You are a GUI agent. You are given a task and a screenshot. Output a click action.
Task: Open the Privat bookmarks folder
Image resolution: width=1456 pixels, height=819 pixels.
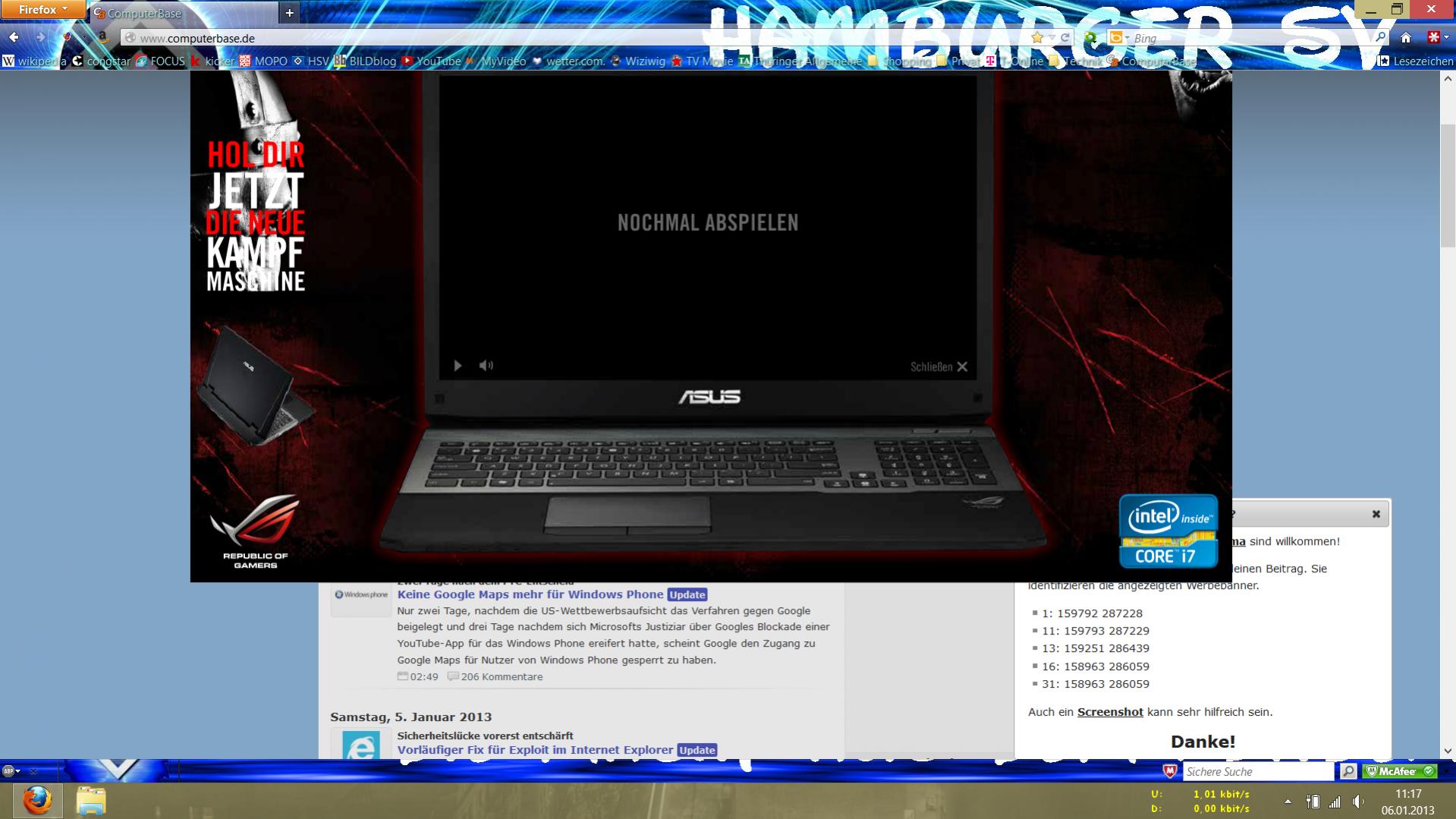coord(958,61)
